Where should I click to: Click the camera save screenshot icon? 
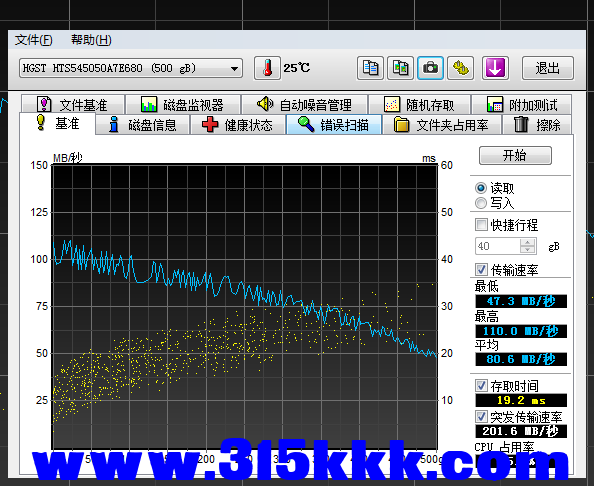point(430,68)
